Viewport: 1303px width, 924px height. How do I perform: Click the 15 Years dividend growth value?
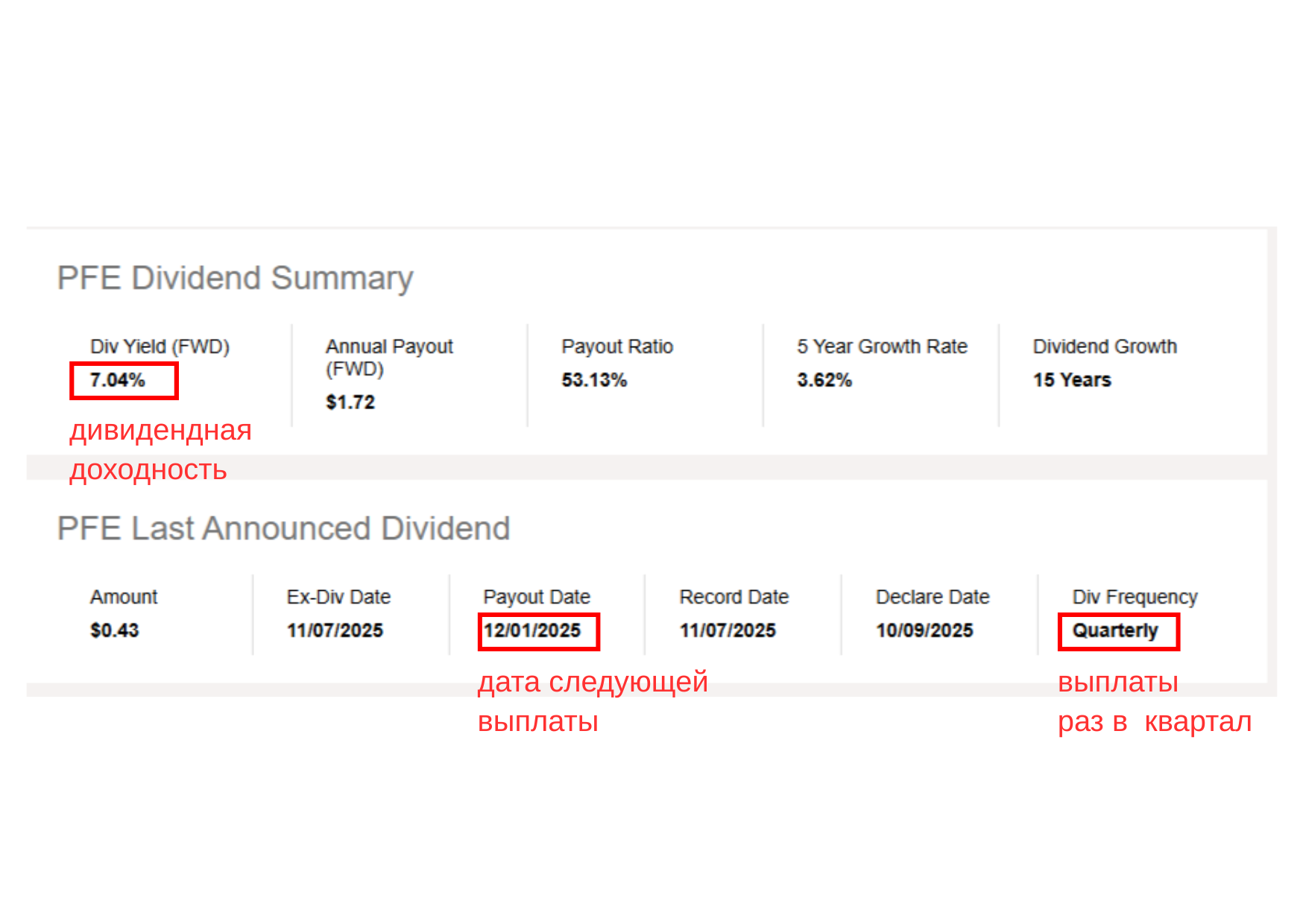[x=1071, y=380]
